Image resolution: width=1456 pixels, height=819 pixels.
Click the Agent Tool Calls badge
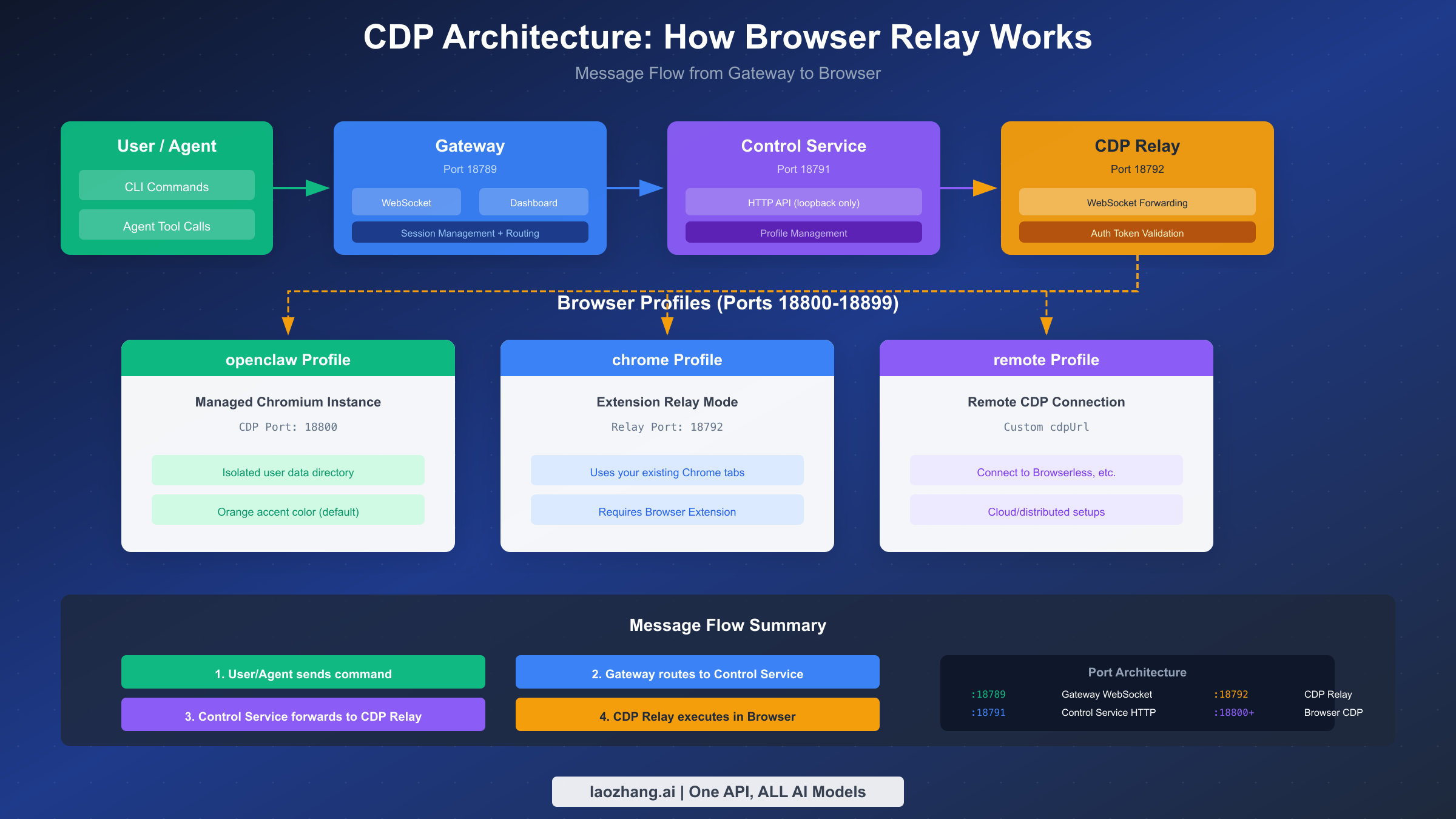pyautogui.click(x=166, y=225)
